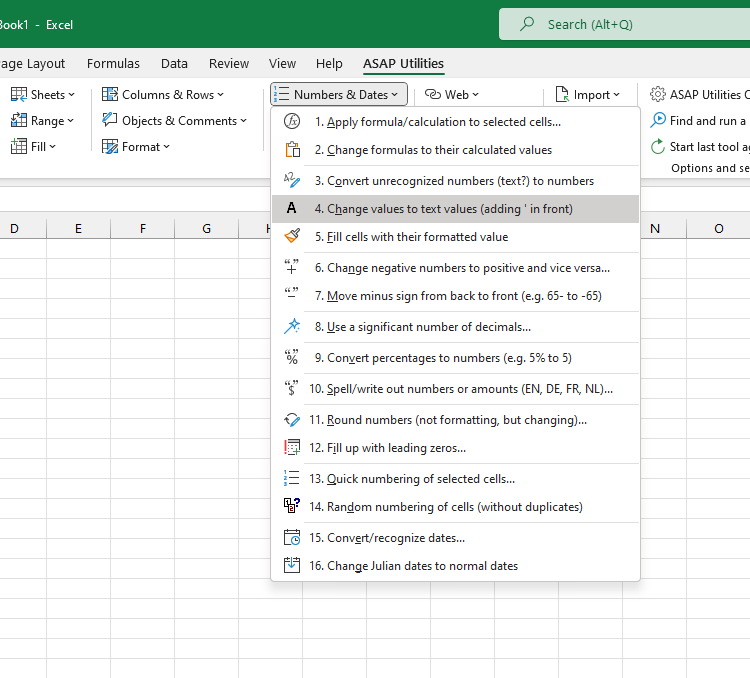Click the bold A icon for text values
The height and width of the screenshot is (678, 750).
291,208
